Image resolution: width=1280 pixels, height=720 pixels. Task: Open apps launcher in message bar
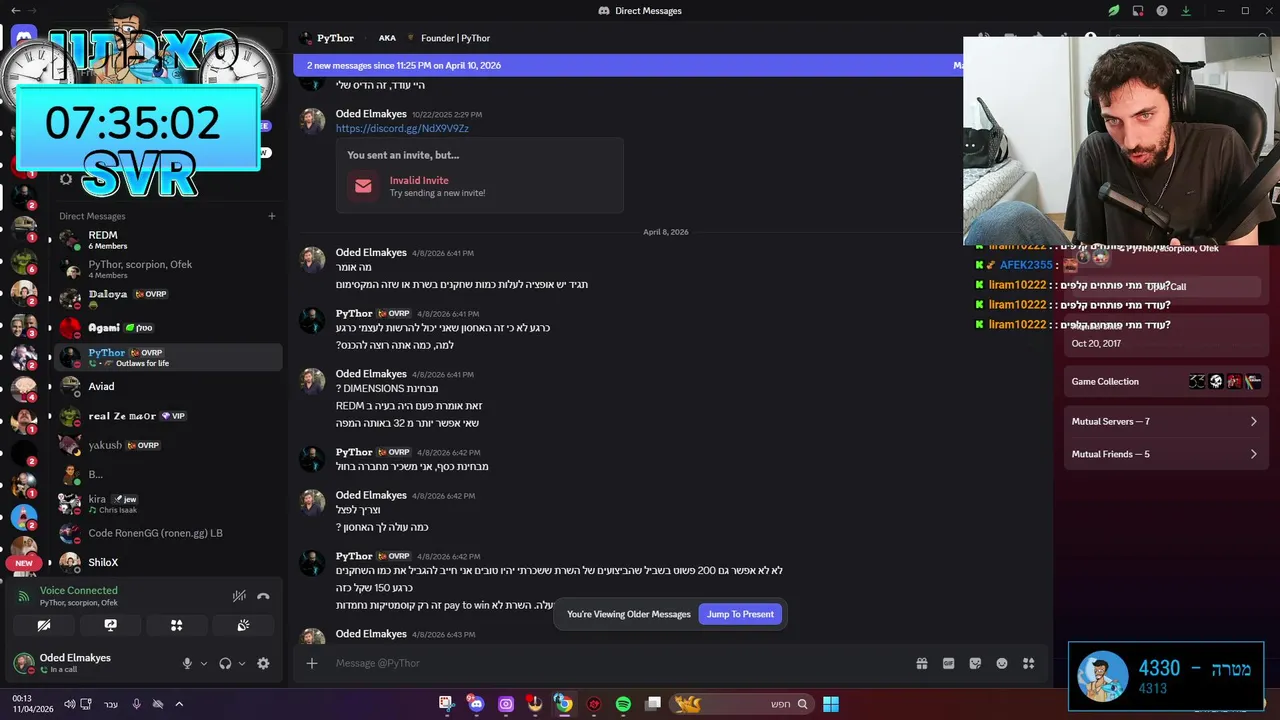(x=1028, y=663)
